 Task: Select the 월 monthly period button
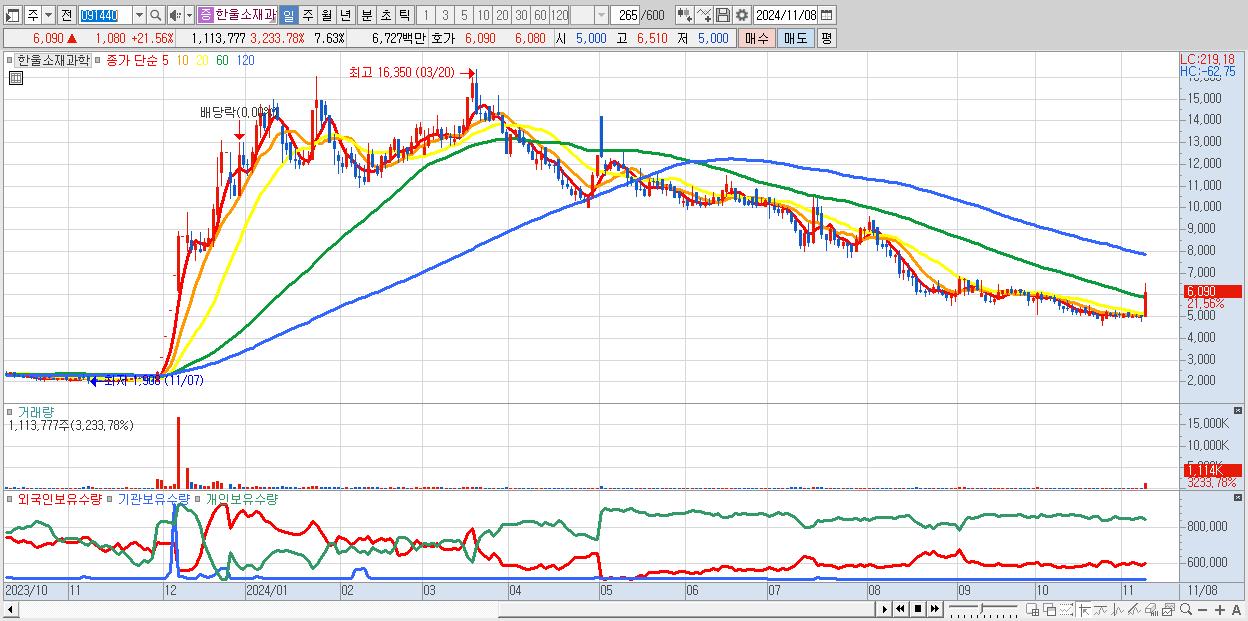pyautogui.click(x=326, y=15)
